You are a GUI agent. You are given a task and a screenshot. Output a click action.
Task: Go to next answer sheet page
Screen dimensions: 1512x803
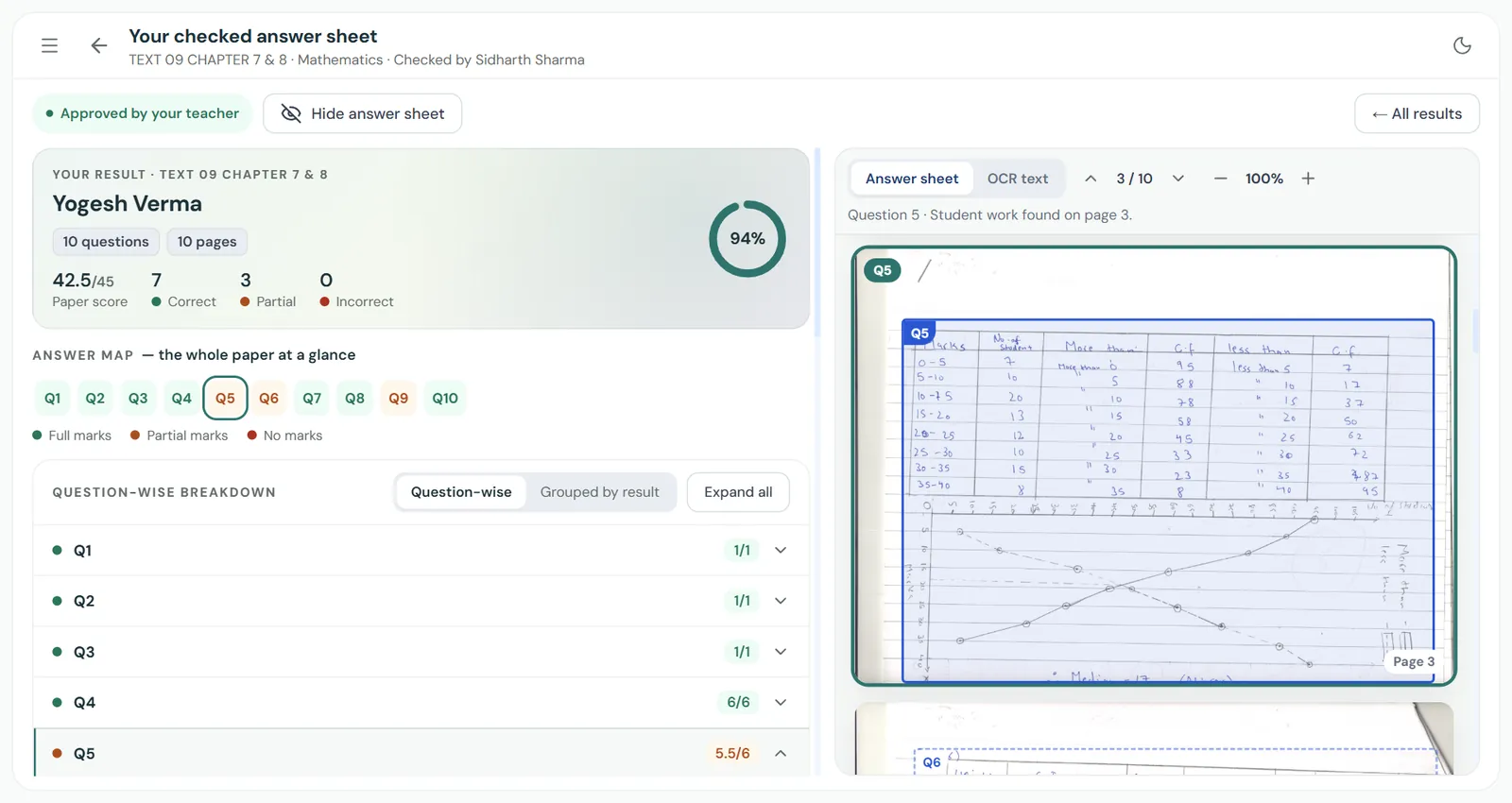click(1178, 179)
